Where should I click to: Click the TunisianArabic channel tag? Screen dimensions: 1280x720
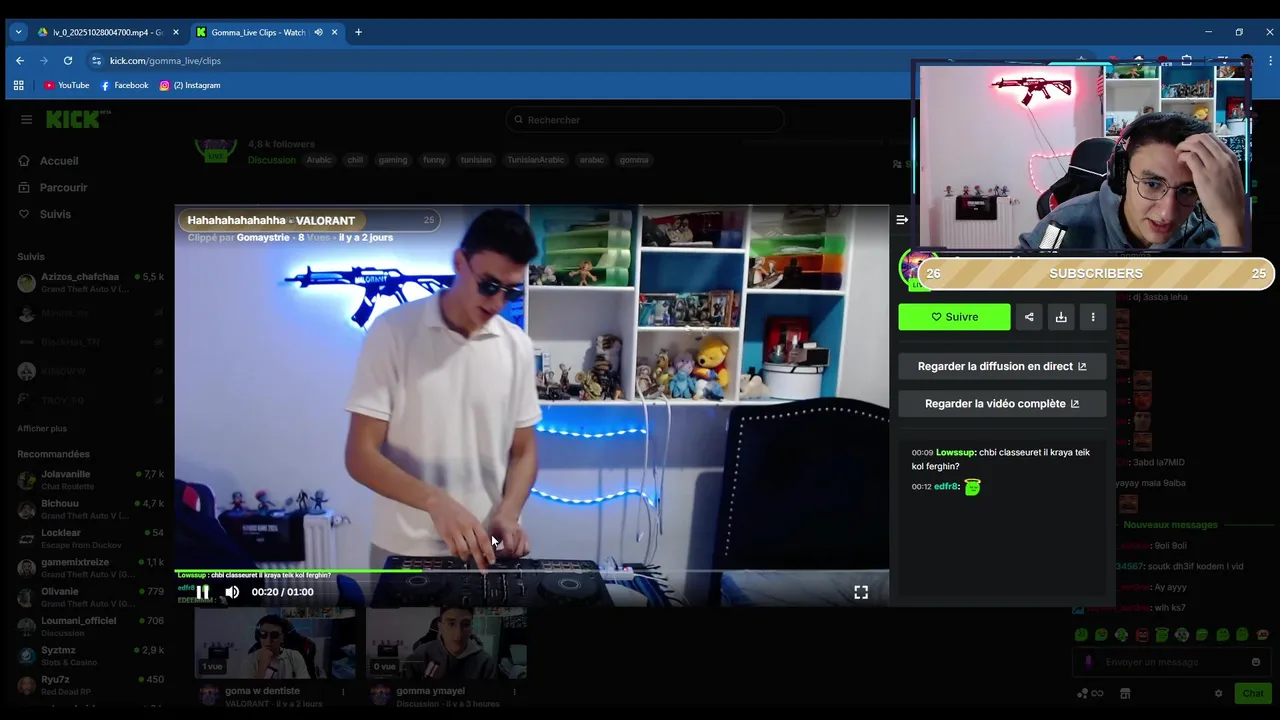536,160
